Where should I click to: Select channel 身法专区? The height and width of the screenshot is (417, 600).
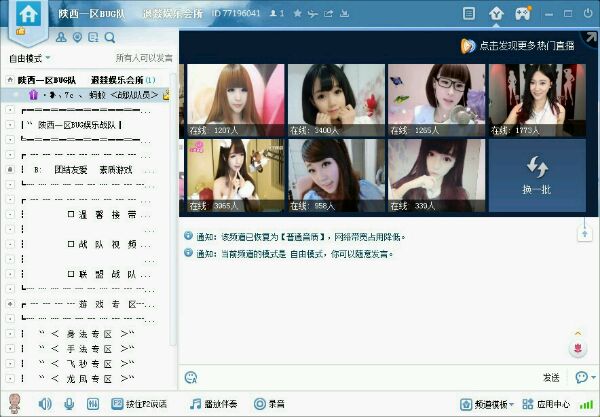click(x=89, y=334)
